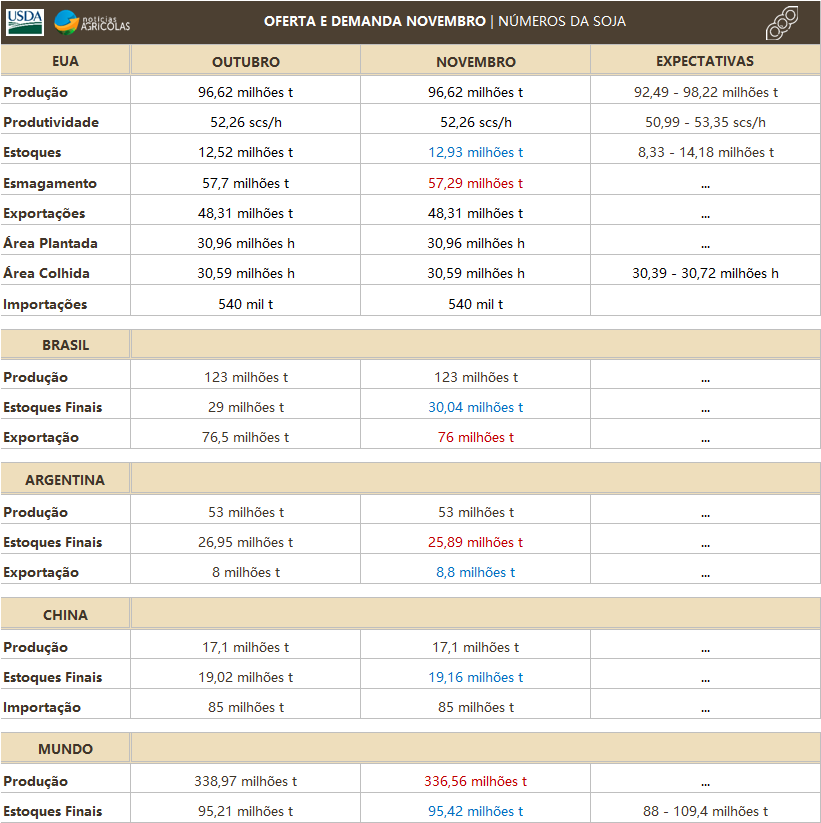Select the OUTUBRO column header

click(x=245, y=62)
